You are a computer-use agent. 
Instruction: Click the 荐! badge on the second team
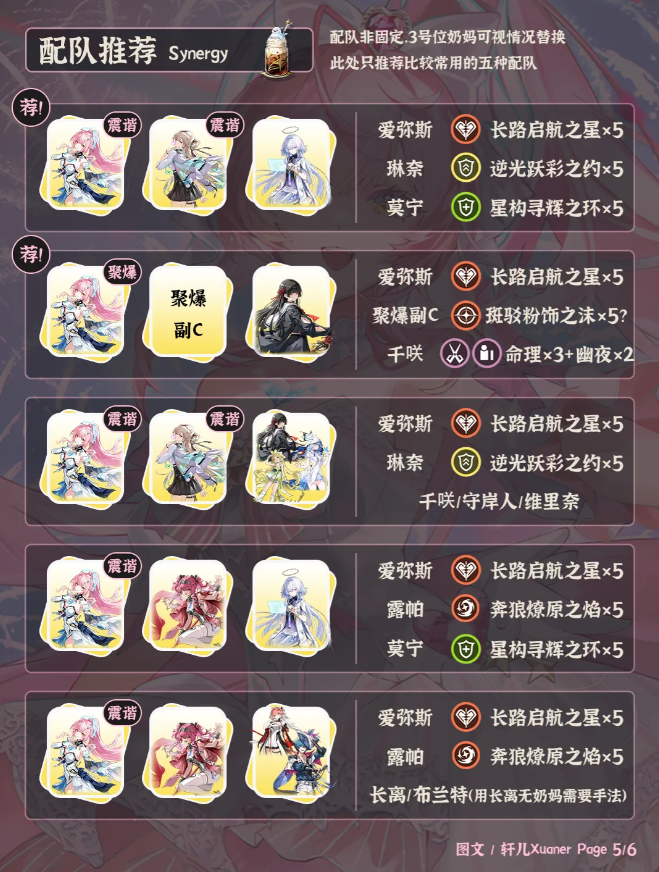(x=31, y=255)
